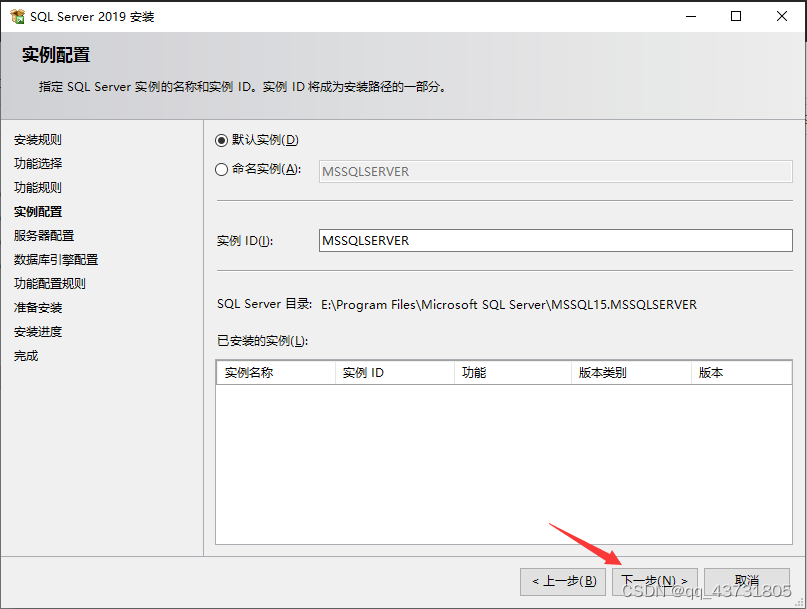Click the 实例 ID input field
The width and height of the screenshot is (807, 609).
(x=555, y=240)
